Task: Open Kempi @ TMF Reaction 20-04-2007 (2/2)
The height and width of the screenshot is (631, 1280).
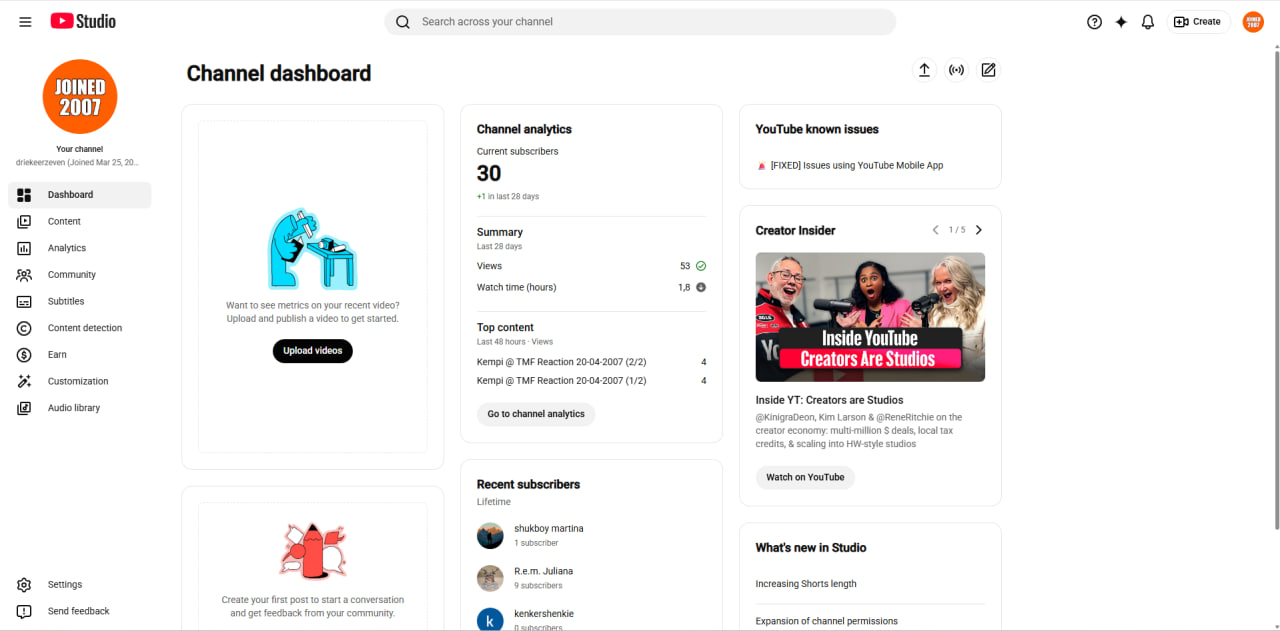Action: pos(562,362)
